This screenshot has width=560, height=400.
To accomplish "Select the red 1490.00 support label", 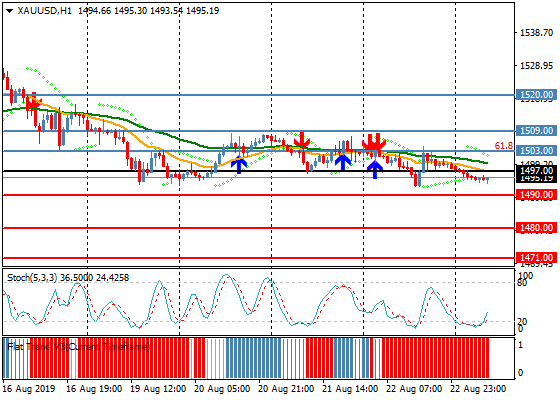I will click(536, 195).
